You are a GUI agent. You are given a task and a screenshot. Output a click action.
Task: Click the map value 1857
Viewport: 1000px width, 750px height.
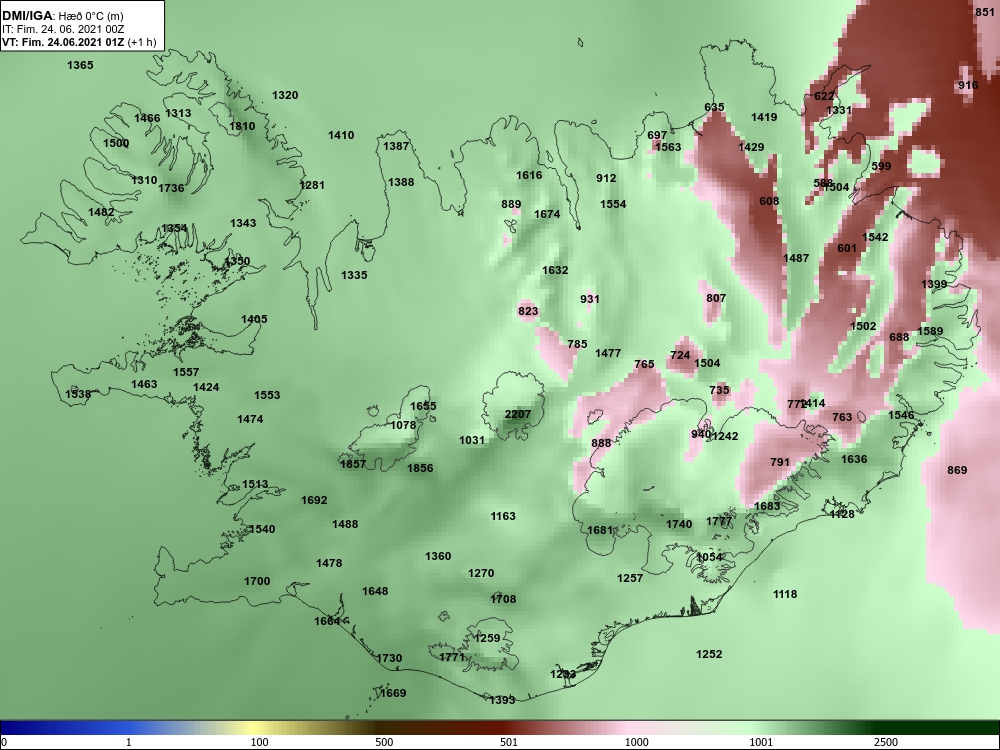pyautogui.click(x=353, y=464)
